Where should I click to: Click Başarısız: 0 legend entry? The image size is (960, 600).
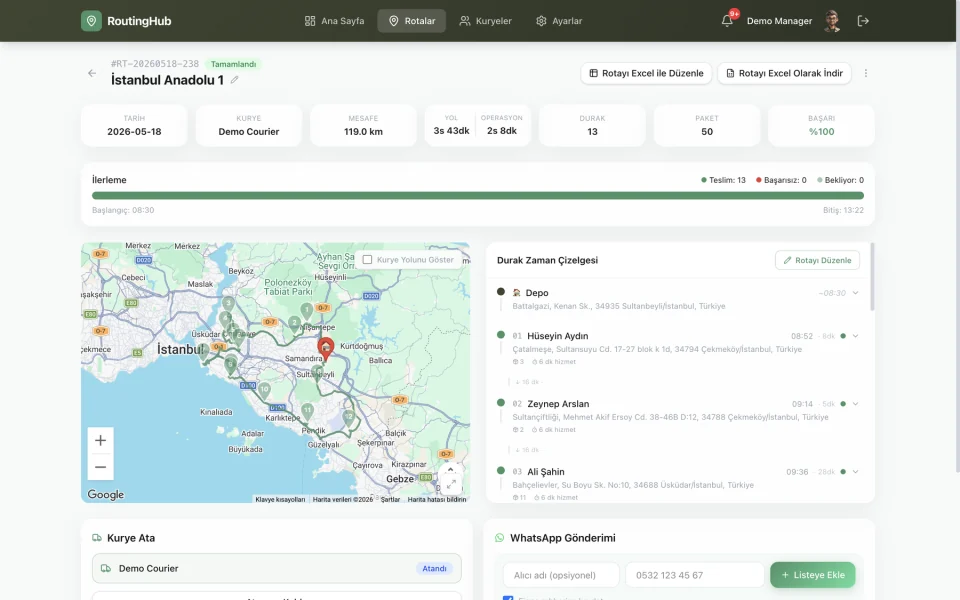[x=781, y=180]
